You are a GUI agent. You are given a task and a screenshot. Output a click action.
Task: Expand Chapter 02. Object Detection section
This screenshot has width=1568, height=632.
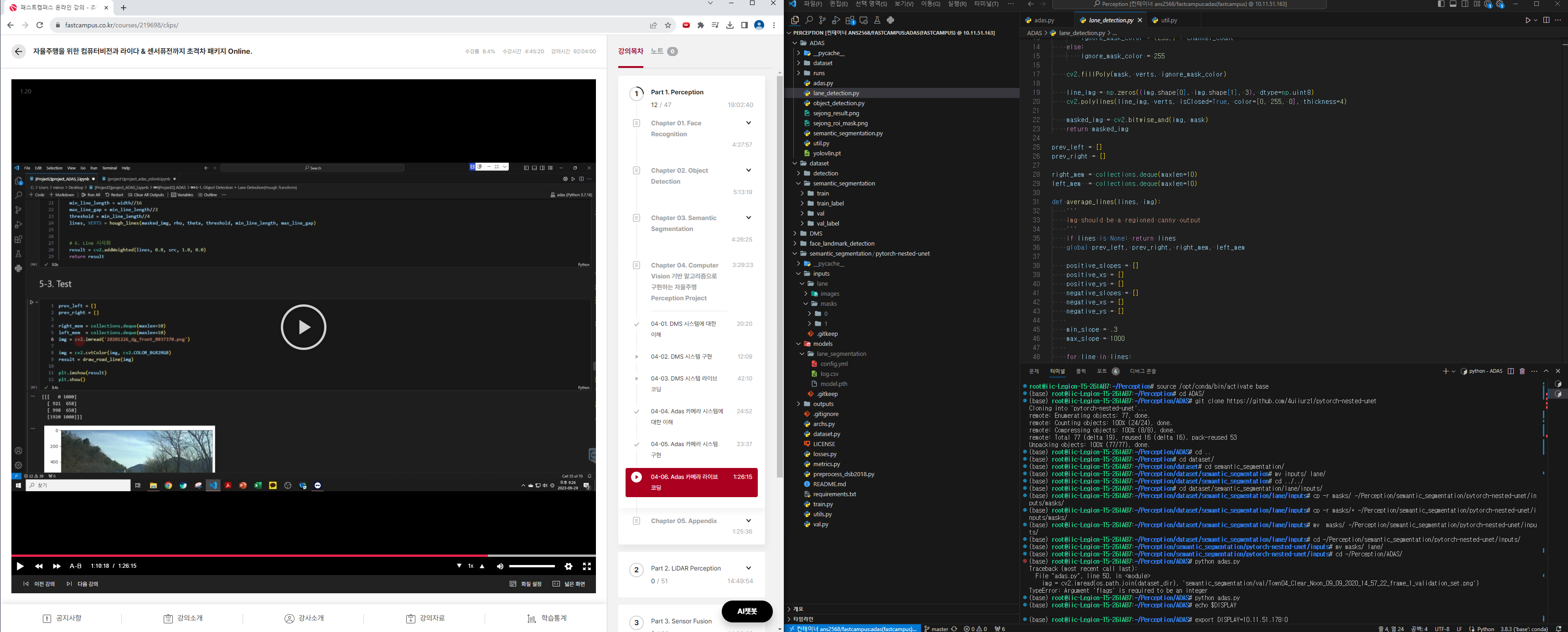tap(748, 170)
